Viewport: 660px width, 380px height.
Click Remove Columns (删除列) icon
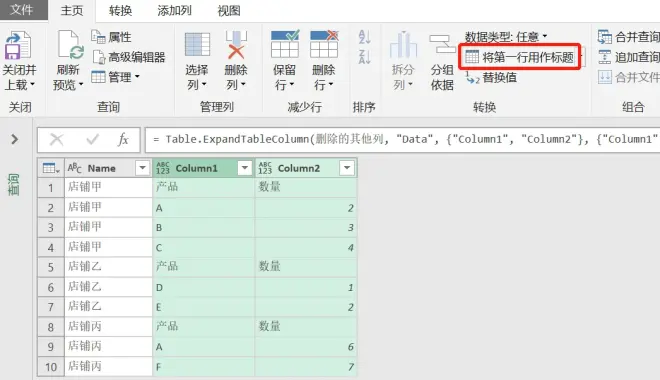coord(236,45)
